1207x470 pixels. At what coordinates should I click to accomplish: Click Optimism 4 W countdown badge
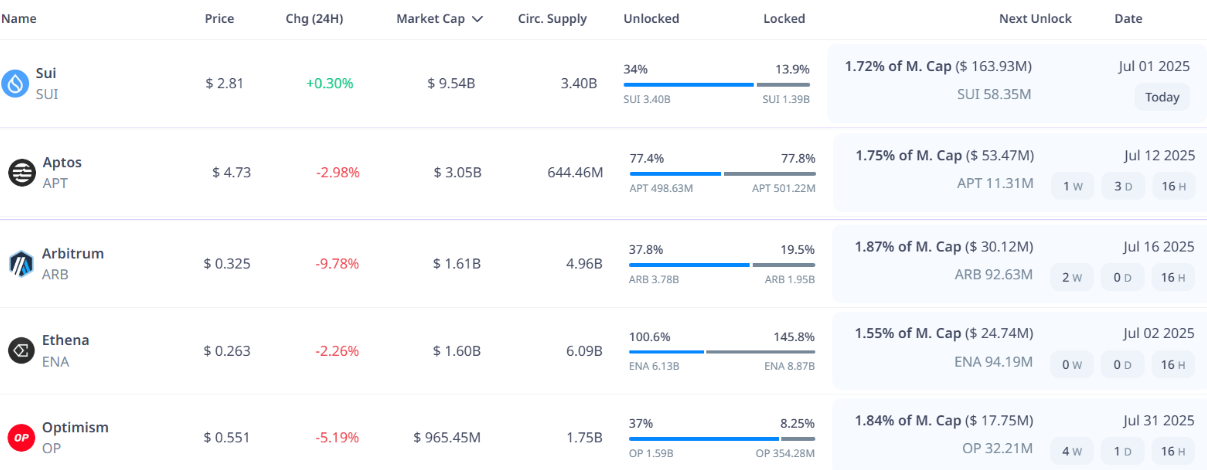pyautogui.click(x=1072, y=451)
